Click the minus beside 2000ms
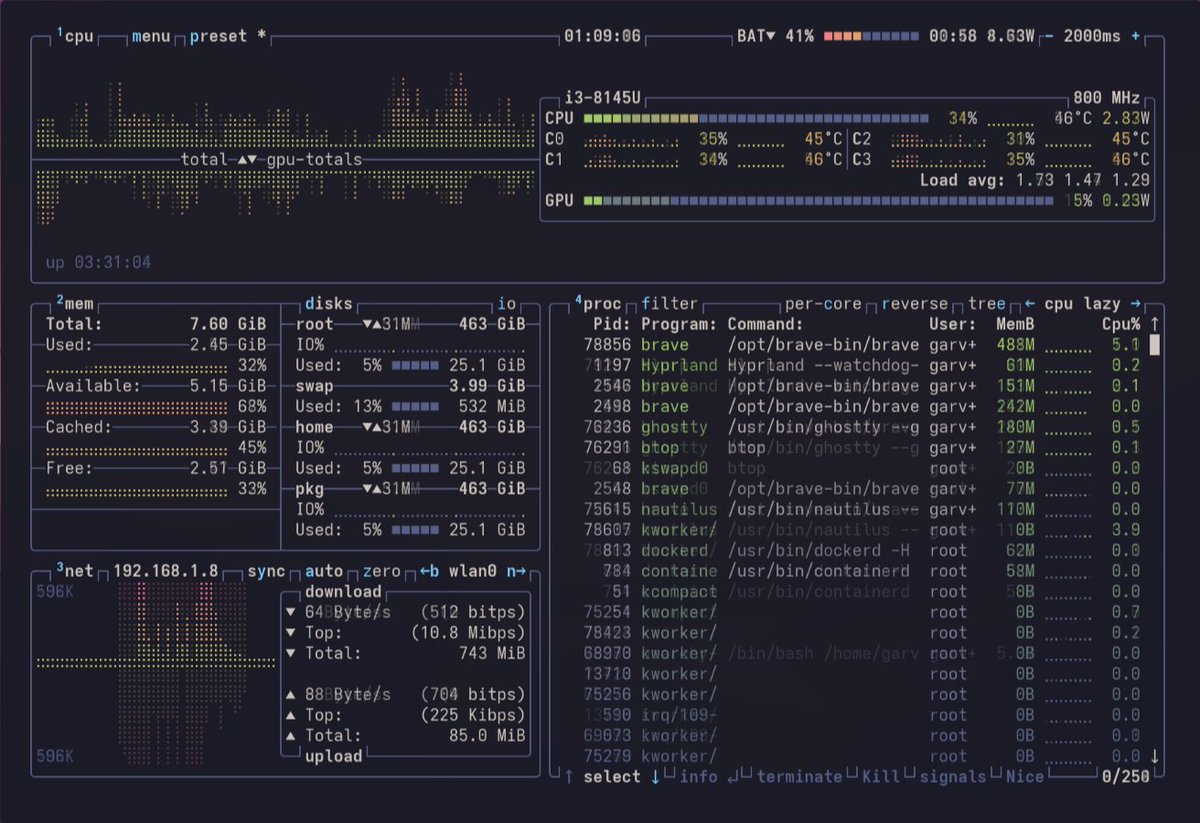 [1049, 36]
